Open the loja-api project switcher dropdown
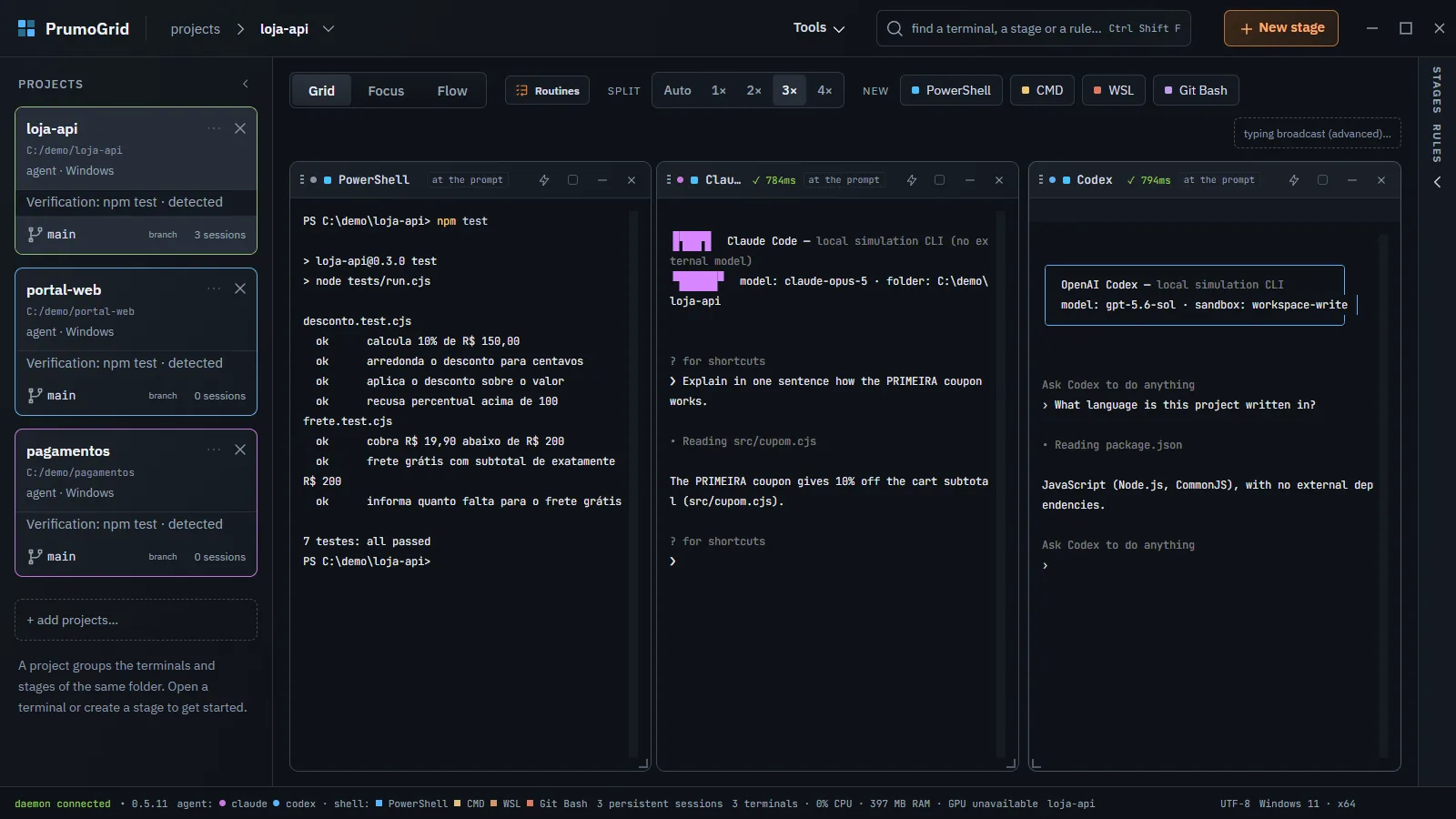The height and width of the screenshot is (819, 1456). [329, 29]
